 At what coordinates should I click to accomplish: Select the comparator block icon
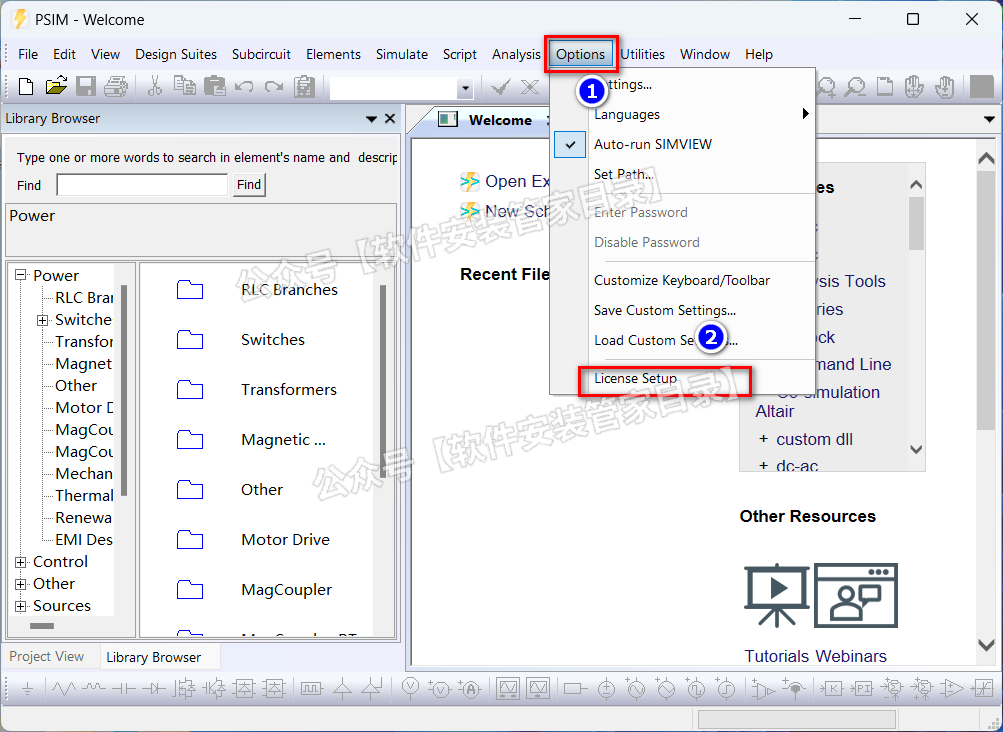[952, 689]
